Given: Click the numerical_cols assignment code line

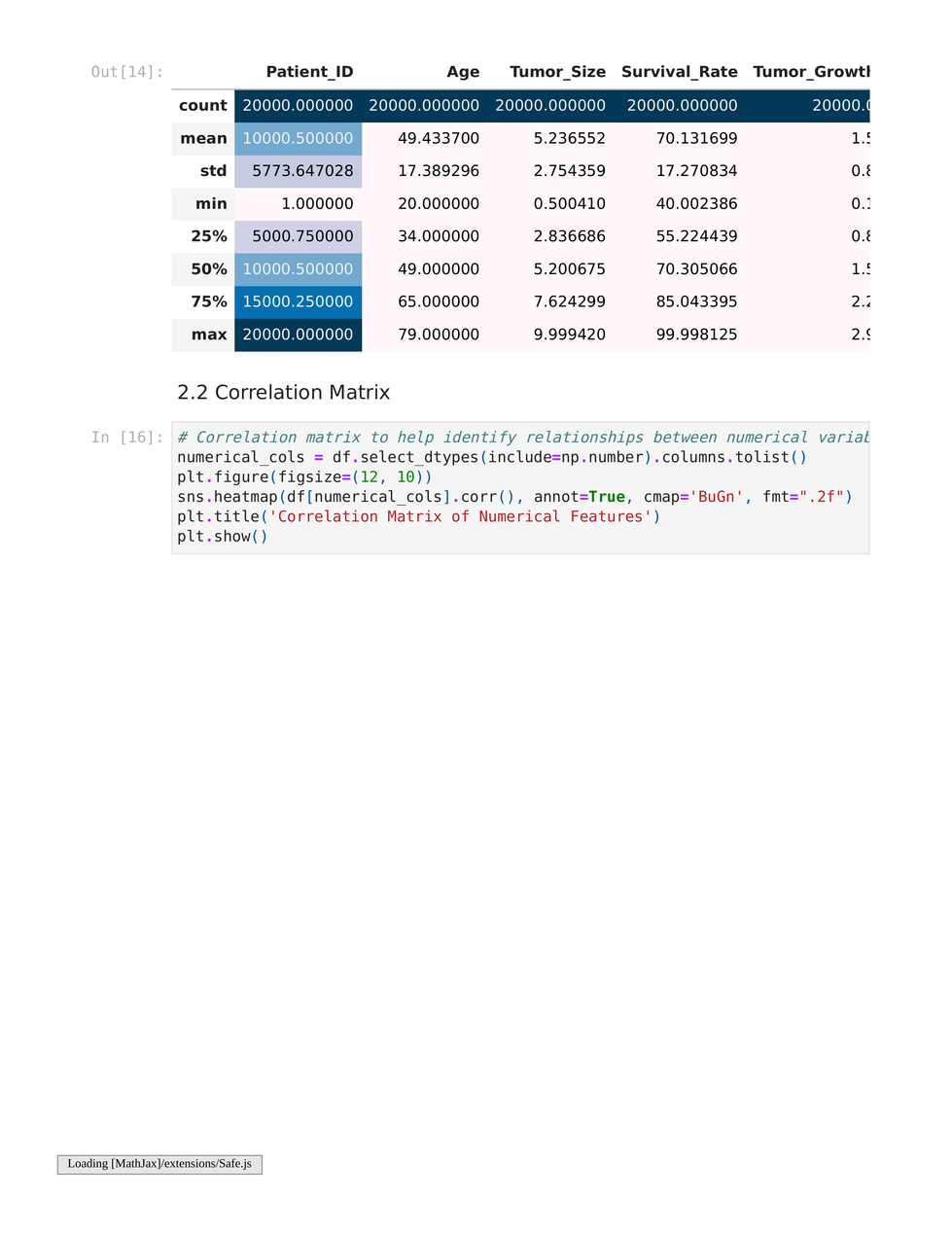Looking at the screenshot, I should tap(492, 457).
